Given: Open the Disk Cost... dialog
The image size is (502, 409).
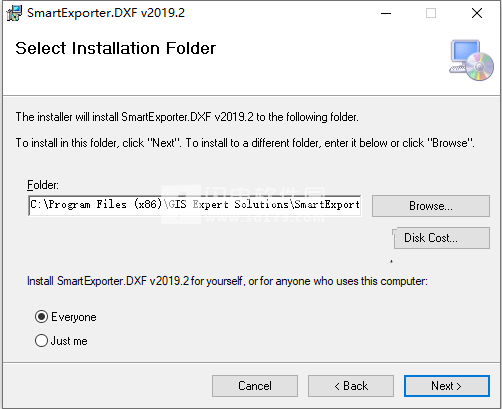Looking at the screenshot, I should click(441, 238).
